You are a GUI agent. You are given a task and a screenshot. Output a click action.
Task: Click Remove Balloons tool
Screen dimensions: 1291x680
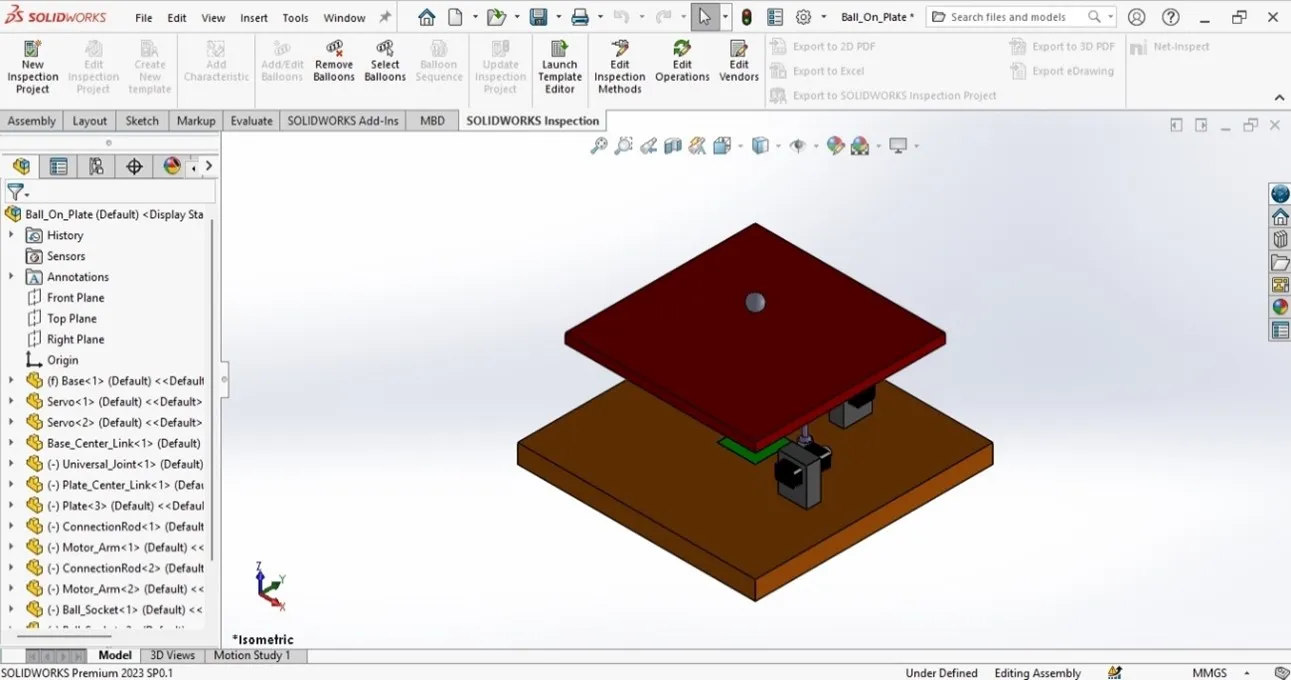tap(334, 62)
